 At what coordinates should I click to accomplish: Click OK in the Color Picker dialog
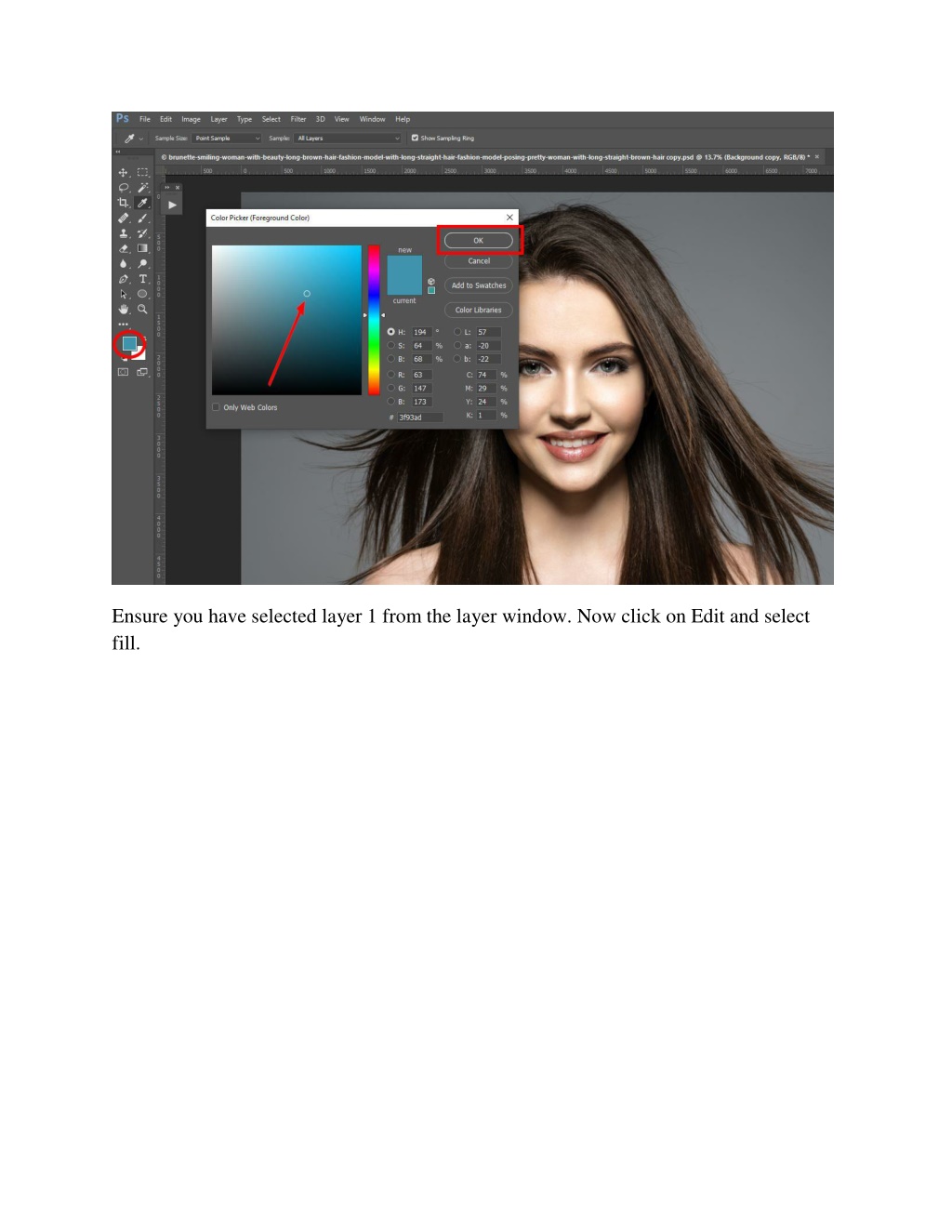pyautogui.click(x=478, y=241)
